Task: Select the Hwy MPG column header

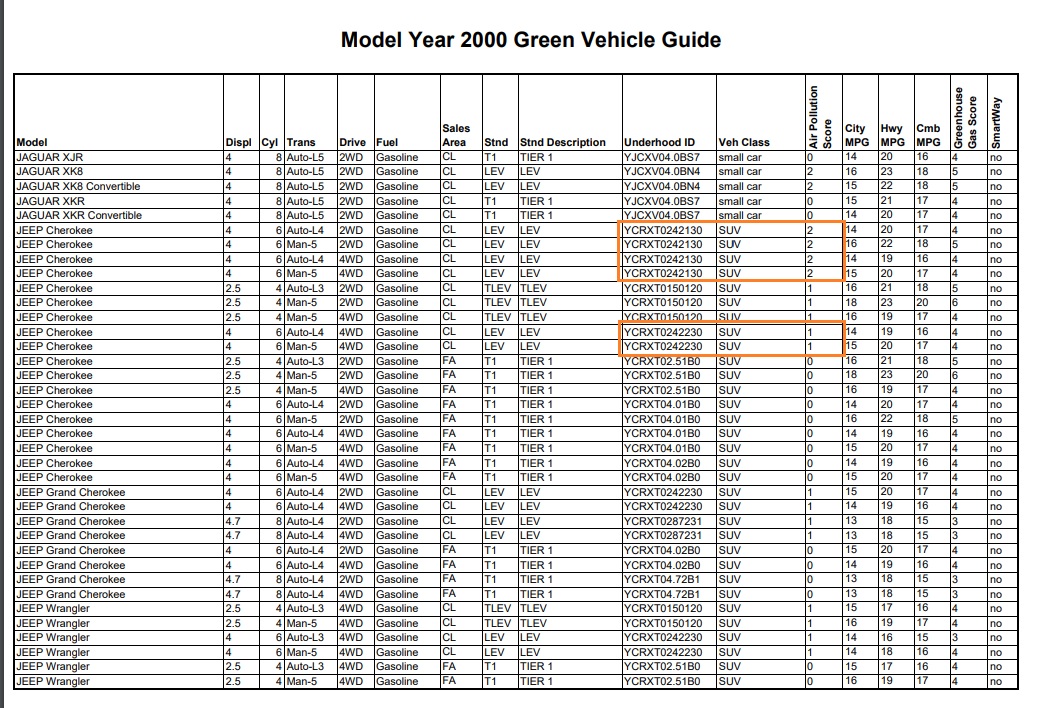Action: click(891, 135)
